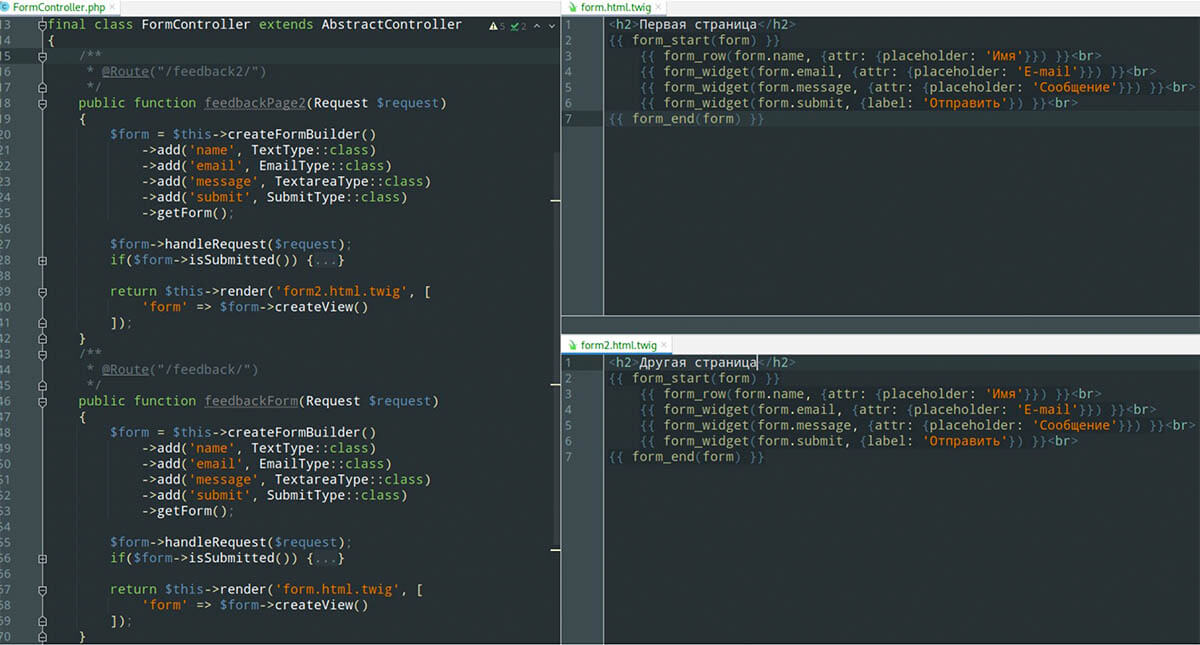Close the form2.html.twig tab

[x=665, y=345]
